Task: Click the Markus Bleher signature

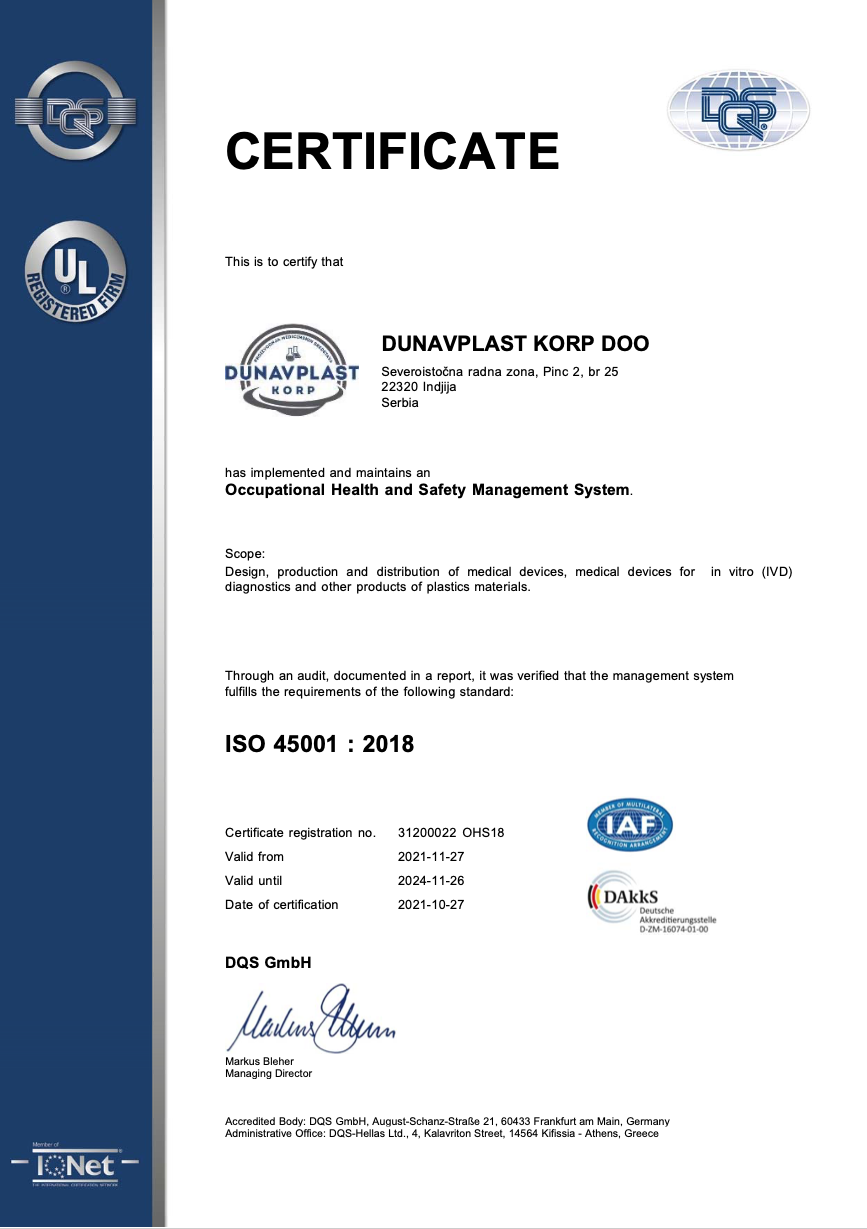Action: tap(311, 1017)
